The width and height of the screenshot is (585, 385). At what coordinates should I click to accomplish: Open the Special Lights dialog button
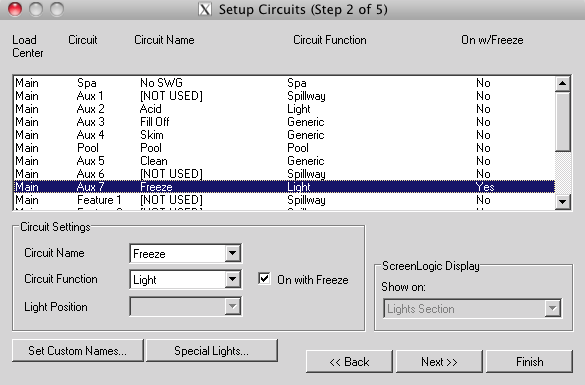[212, 351]
